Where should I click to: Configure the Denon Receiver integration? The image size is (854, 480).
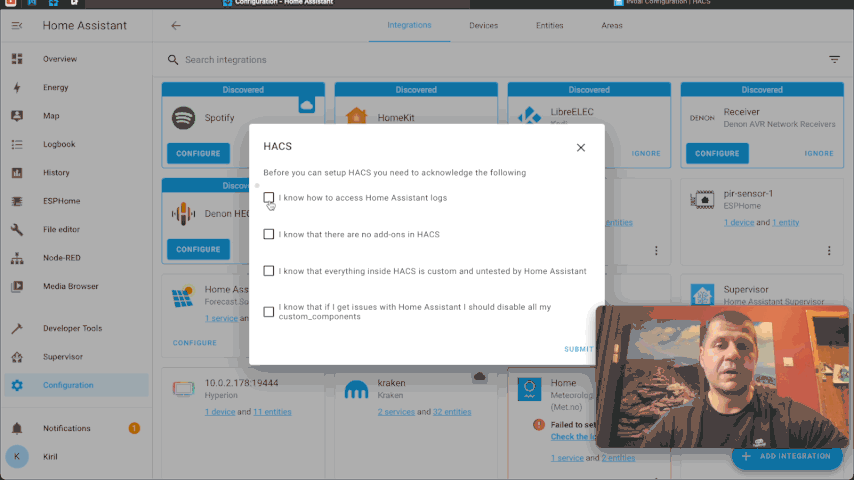tap(717, 153)
